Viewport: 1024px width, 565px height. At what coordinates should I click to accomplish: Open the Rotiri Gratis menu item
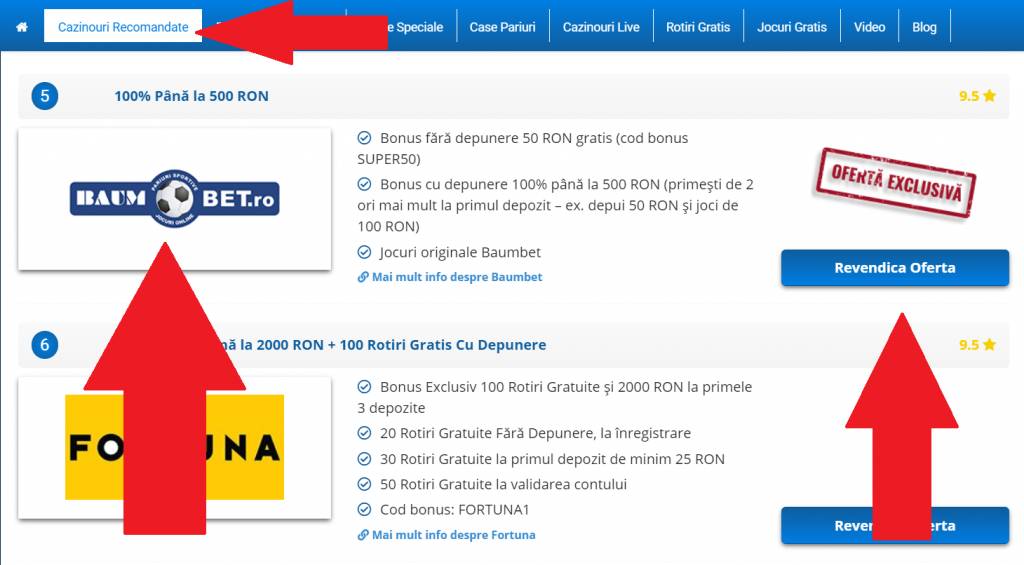coord(698,27)
